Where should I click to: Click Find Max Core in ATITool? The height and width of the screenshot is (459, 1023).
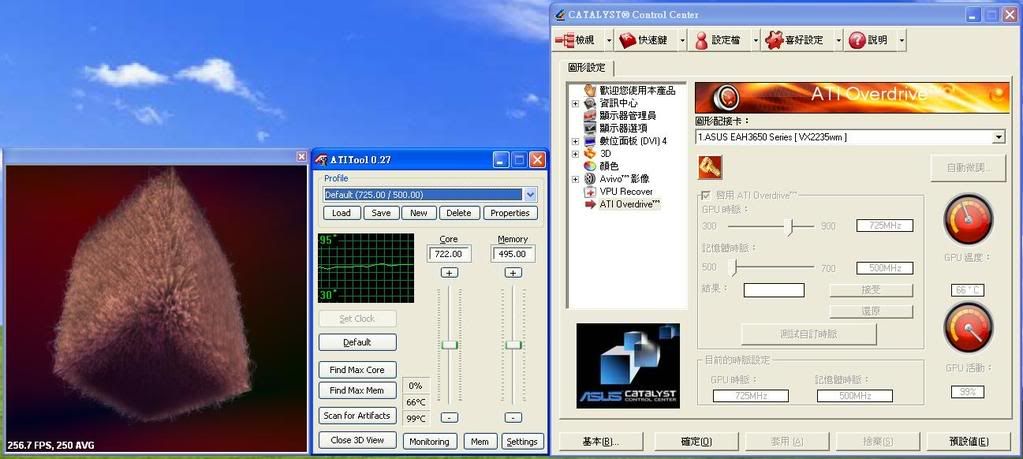pyautogui.click(x=357, y=370)
